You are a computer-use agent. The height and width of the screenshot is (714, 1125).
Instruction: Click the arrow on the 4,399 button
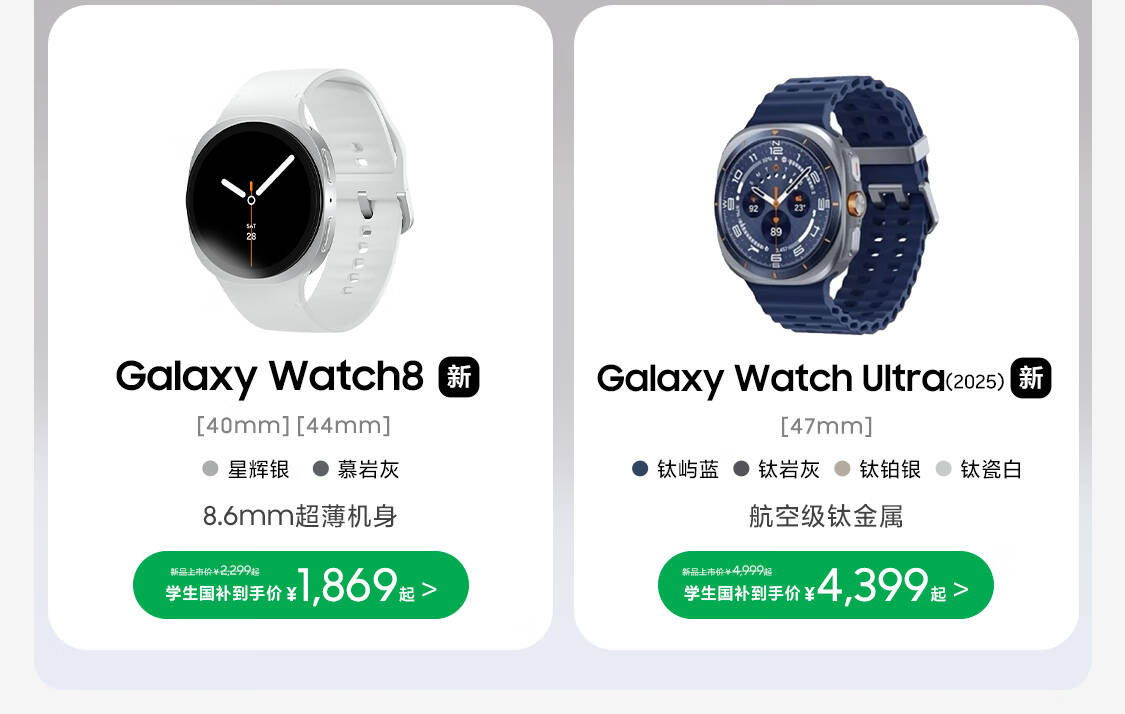pyautogui.click(x=961, y=589)
